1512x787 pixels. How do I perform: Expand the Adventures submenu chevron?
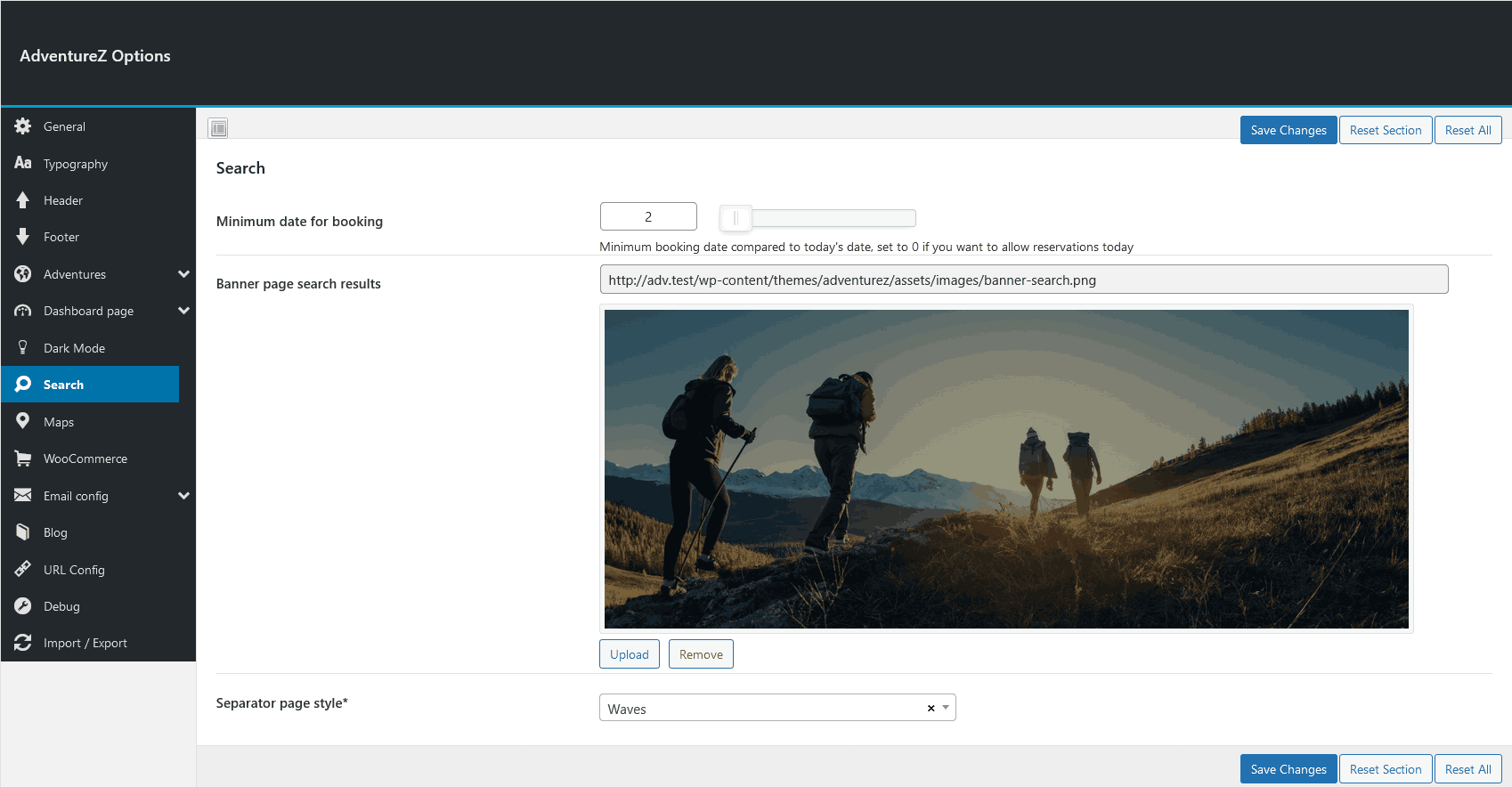point(184,274)
